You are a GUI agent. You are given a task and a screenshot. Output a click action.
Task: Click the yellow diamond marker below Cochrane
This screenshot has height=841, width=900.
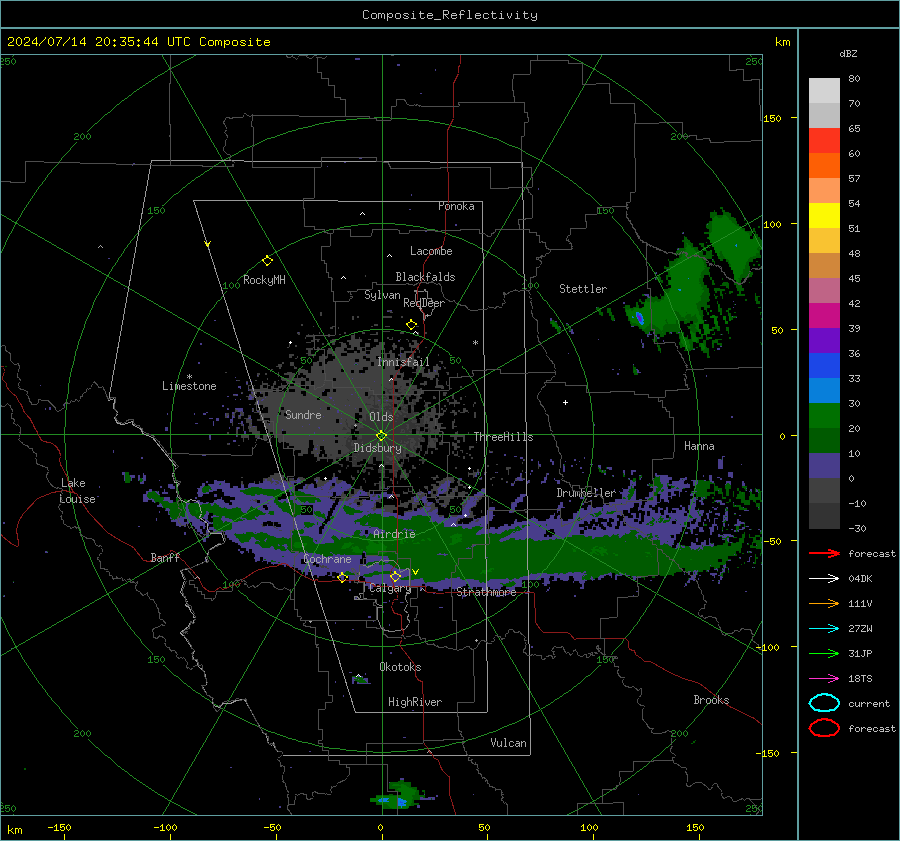[x=343, y=577]
